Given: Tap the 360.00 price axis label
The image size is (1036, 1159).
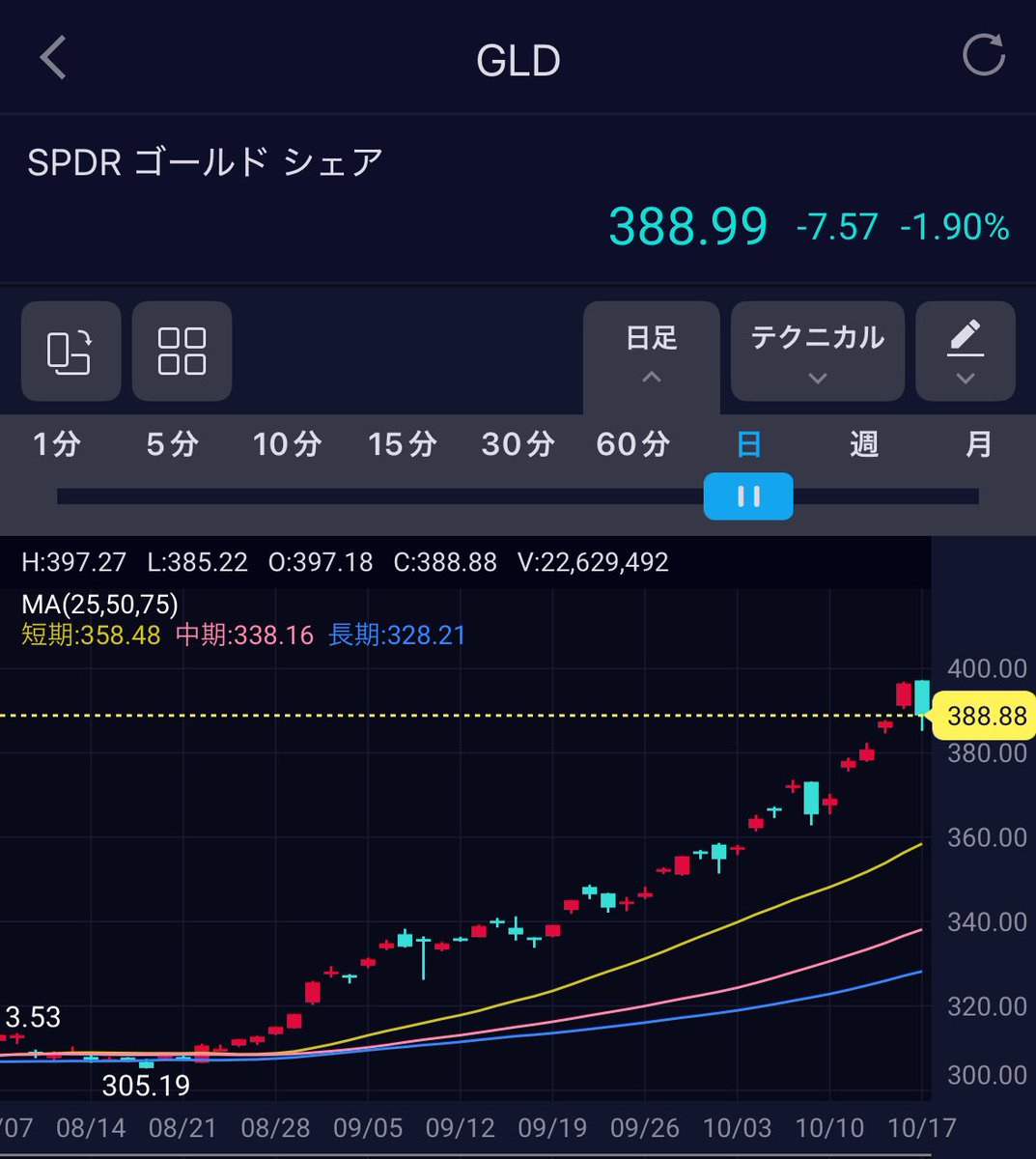Looking at the screenshot, I should 987,837.
